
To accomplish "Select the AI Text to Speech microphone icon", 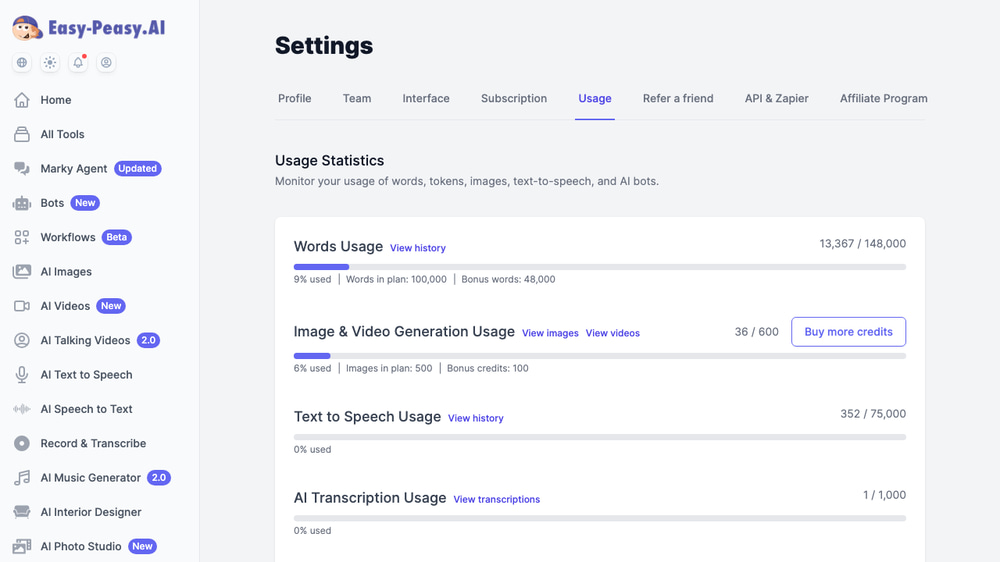I will 22,375.
